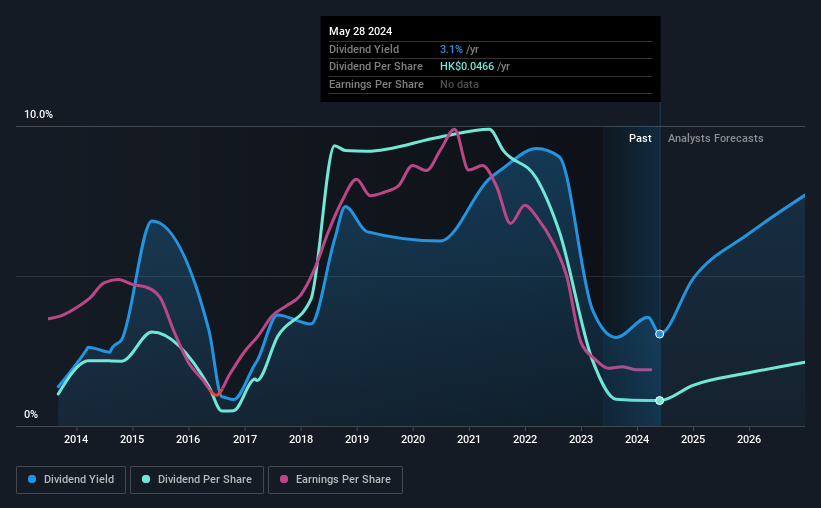Screen dimensions: 821x508
Task: Select the 2020 x-axis label
Action: click(413, 439)
